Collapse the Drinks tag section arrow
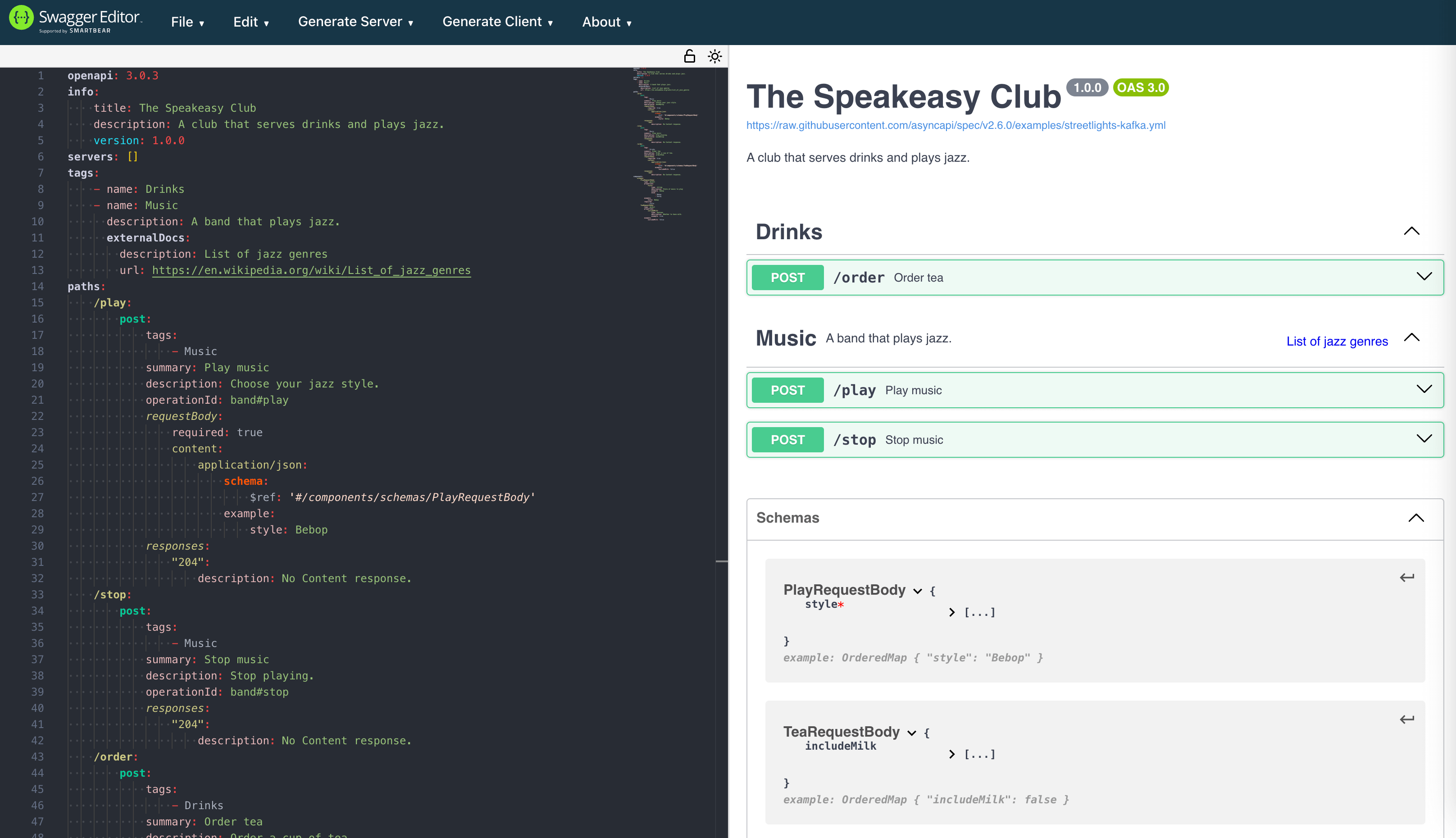 pos(1411,232)
